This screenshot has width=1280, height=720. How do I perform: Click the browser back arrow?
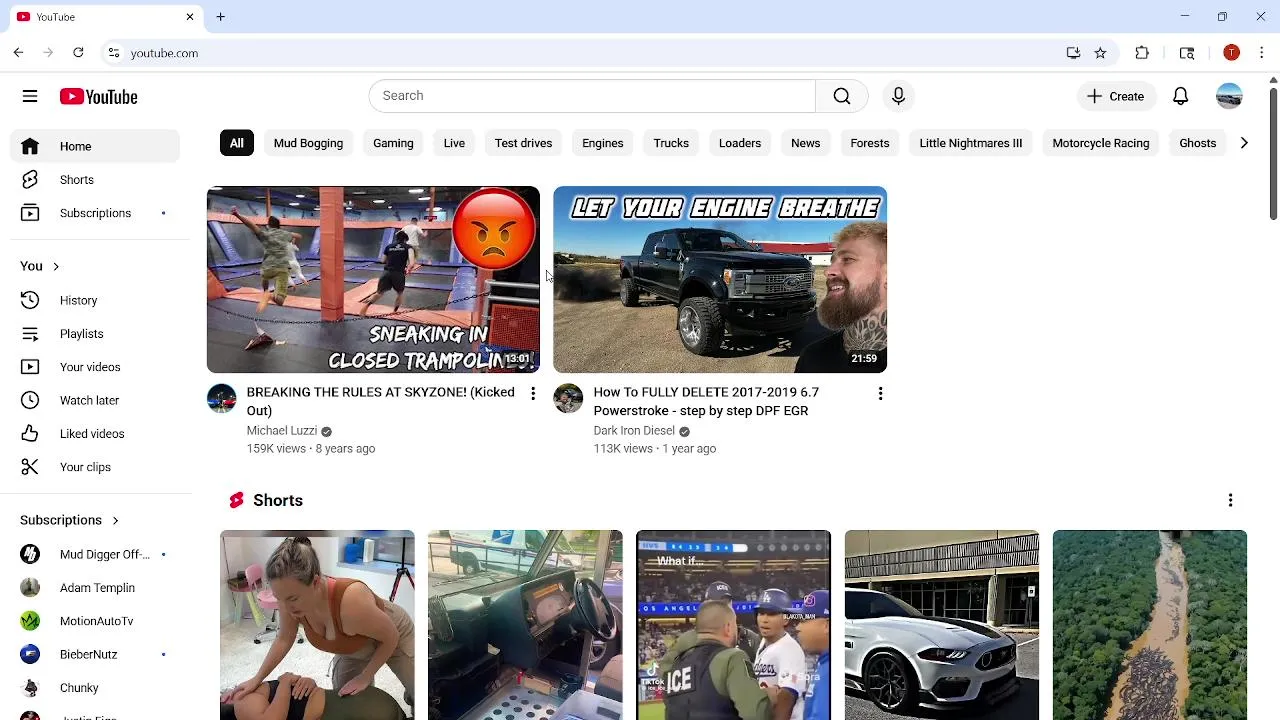click(18, 53)
